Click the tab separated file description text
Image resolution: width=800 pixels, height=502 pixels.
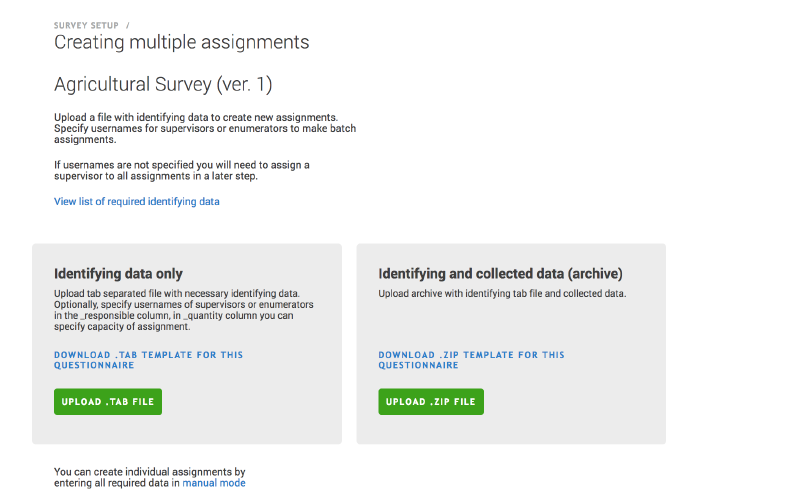click(x=183, y=310)
